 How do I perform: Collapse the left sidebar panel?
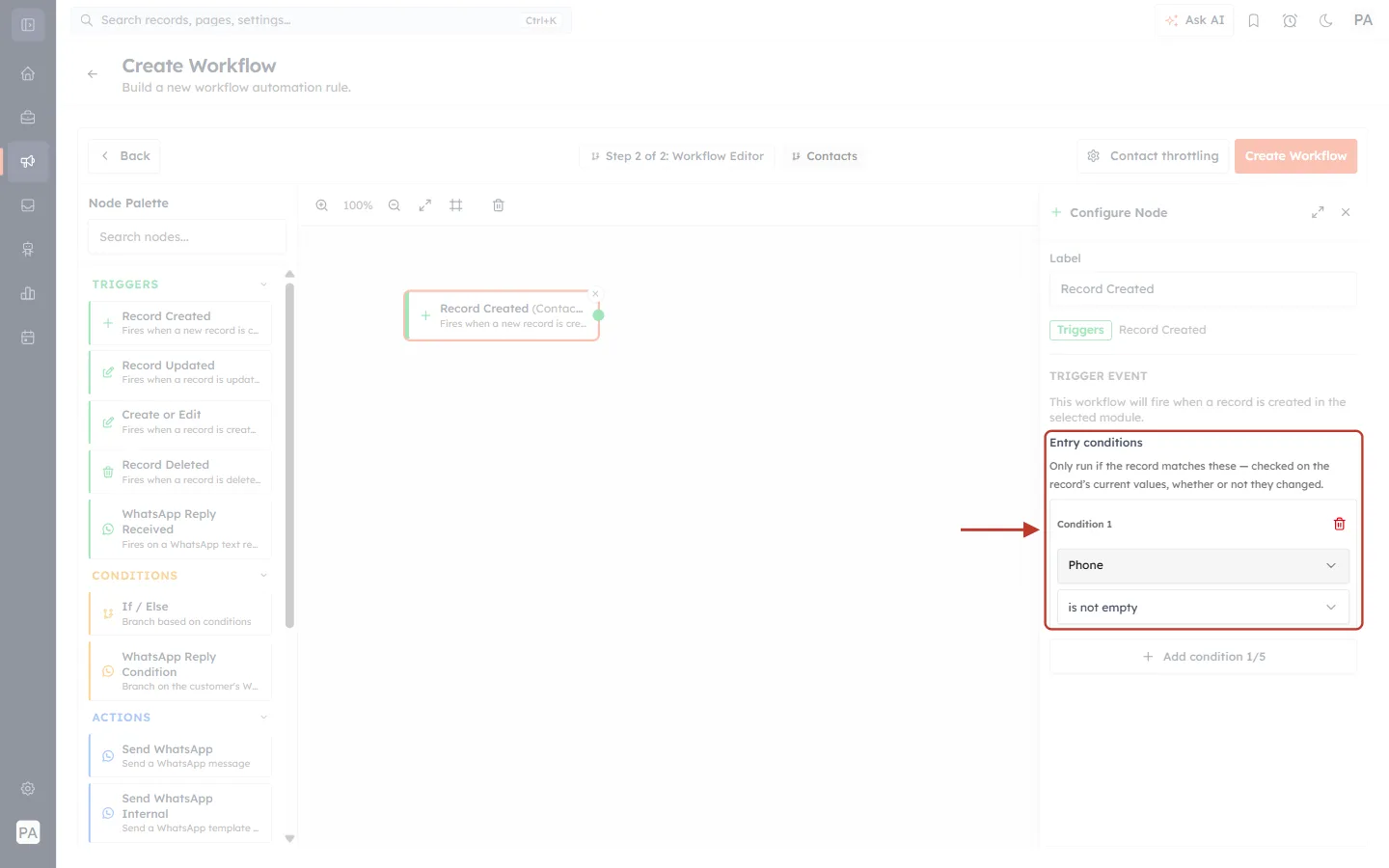pos(28,25)
